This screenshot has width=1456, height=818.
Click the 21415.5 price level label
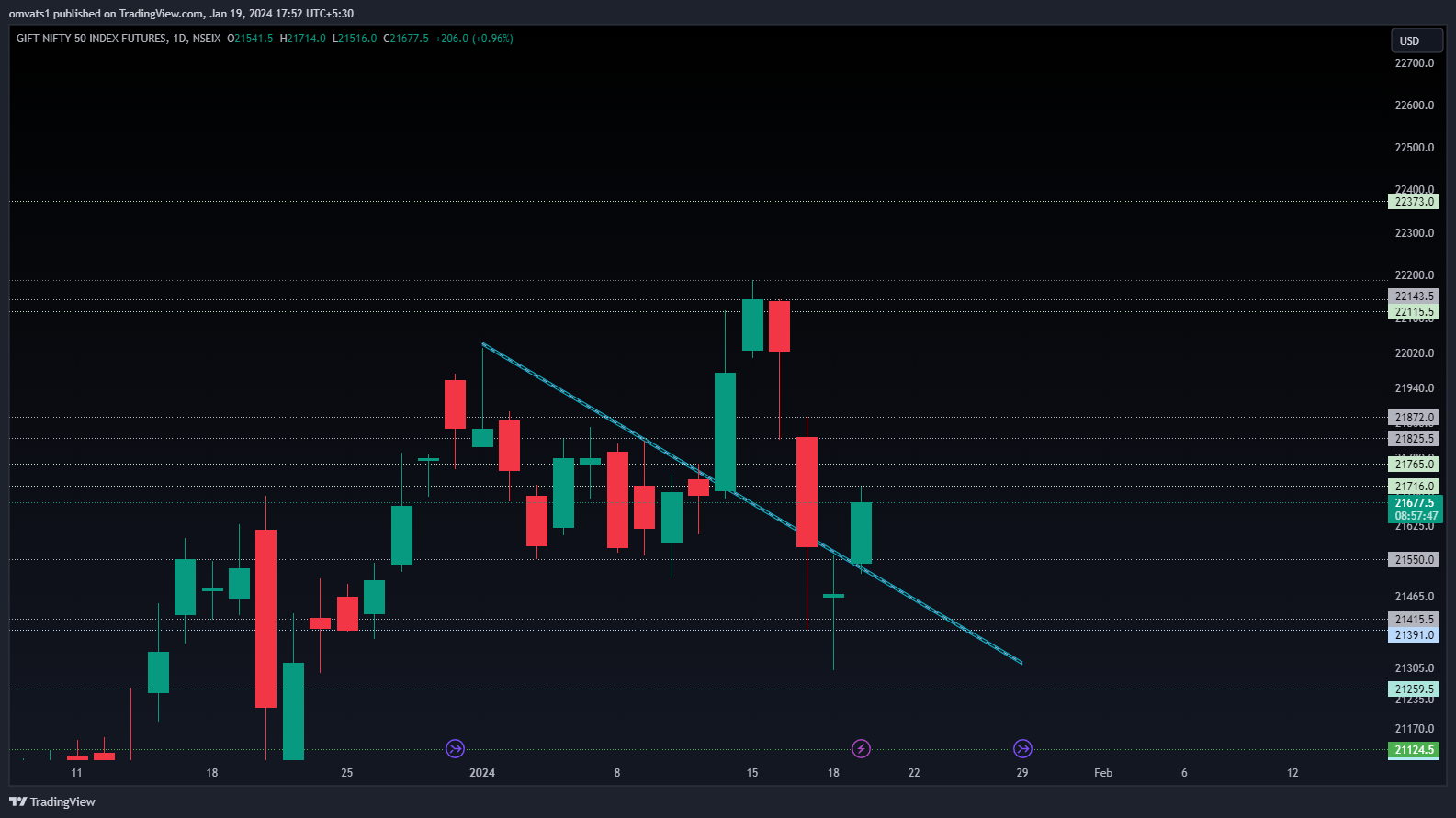click(1414, 620)
